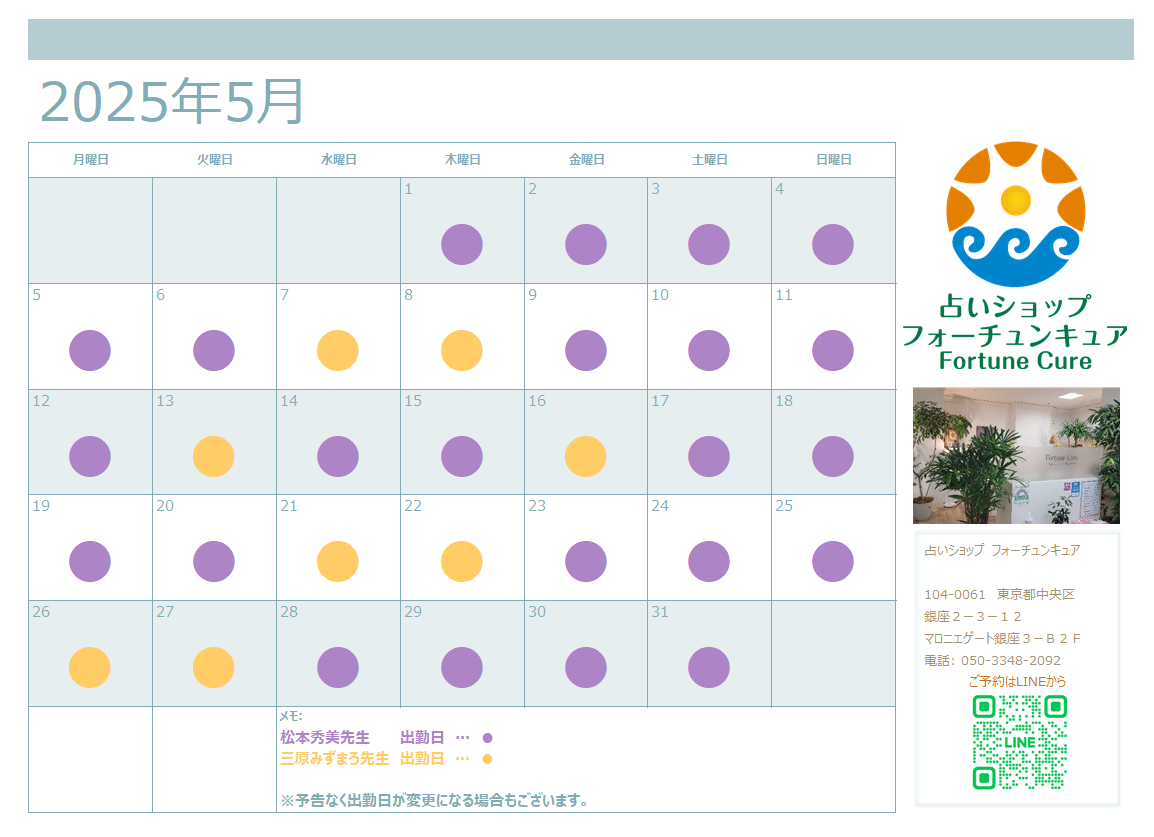The image size is (1154, 837).
Task: Click the purple dot on May 18
Action: (833, 456)
